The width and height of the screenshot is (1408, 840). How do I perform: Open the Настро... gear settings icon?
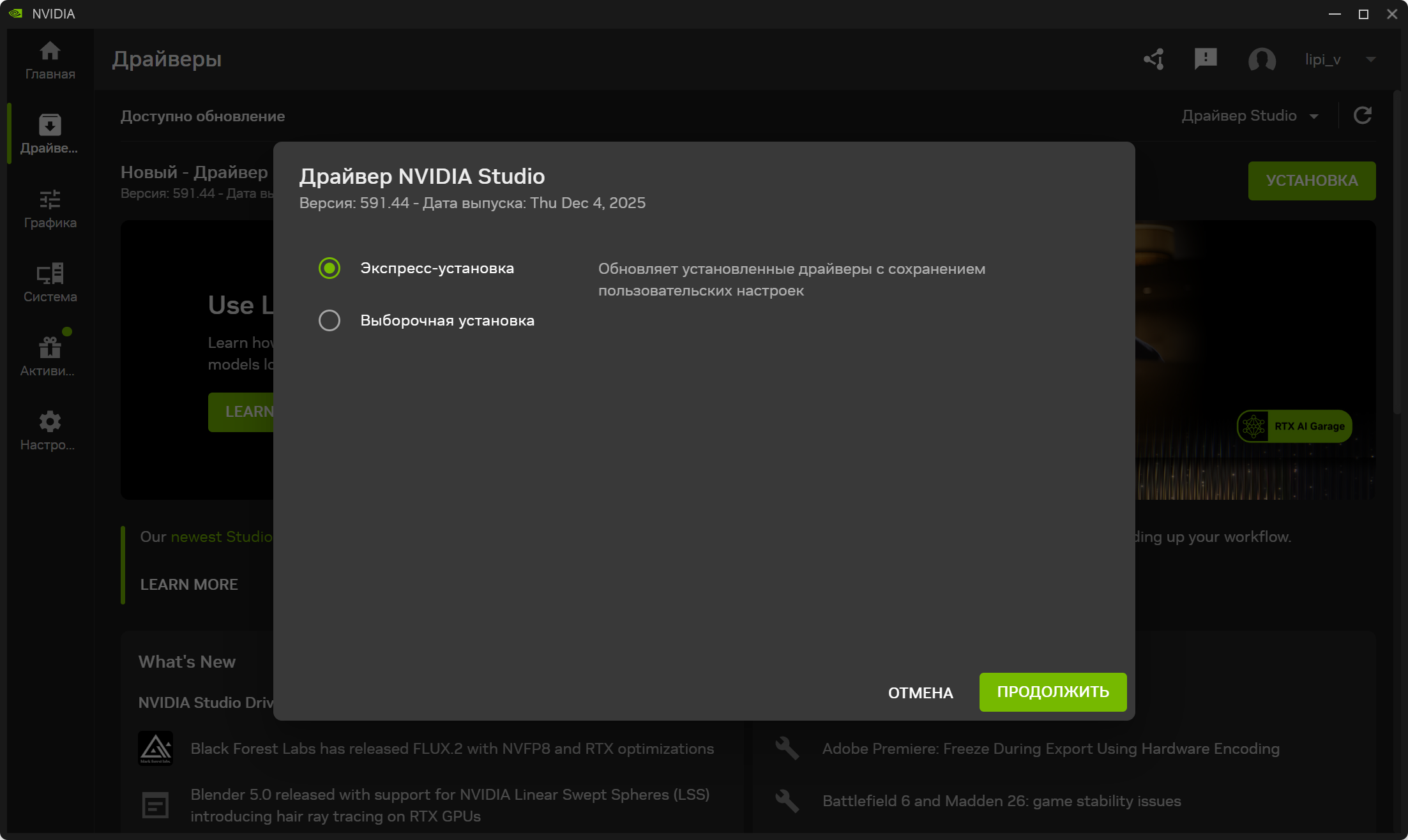(x=50, y=431)
